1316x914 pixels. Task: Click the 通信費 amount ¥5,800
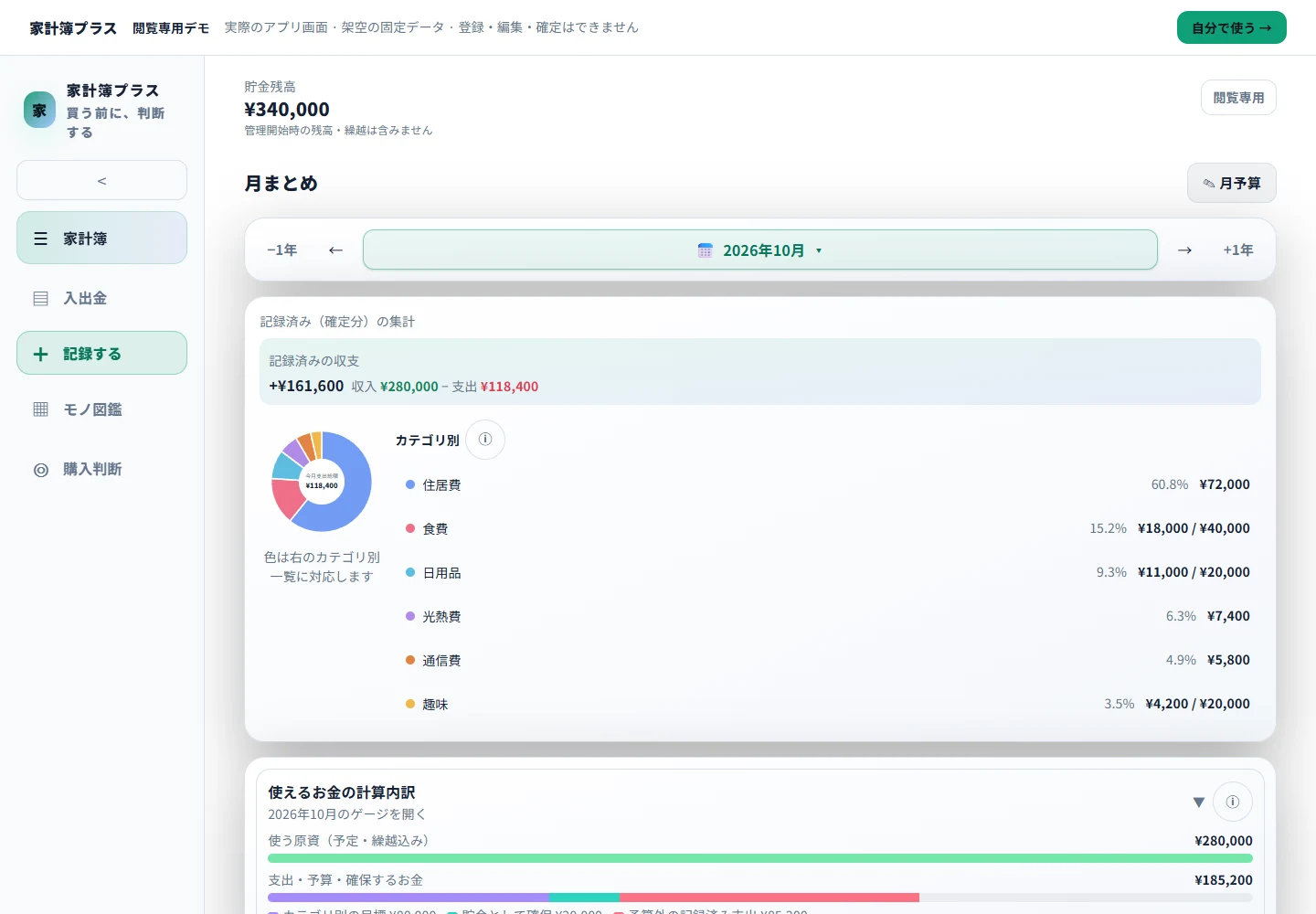(x=1228, y=660)
